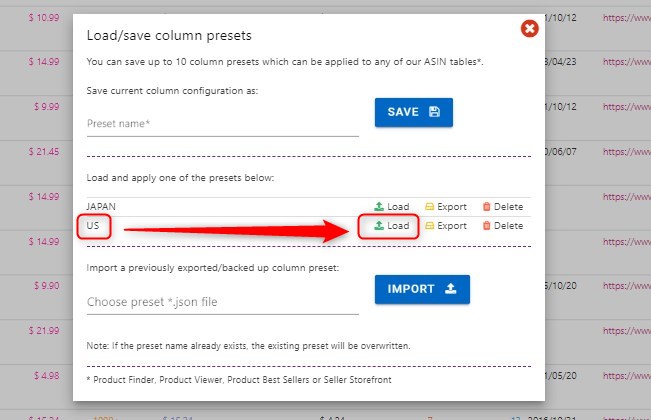This screenshot has width=651, height=420.
Task: Click the SAVE preset button
Action: [x=414, y=112]
